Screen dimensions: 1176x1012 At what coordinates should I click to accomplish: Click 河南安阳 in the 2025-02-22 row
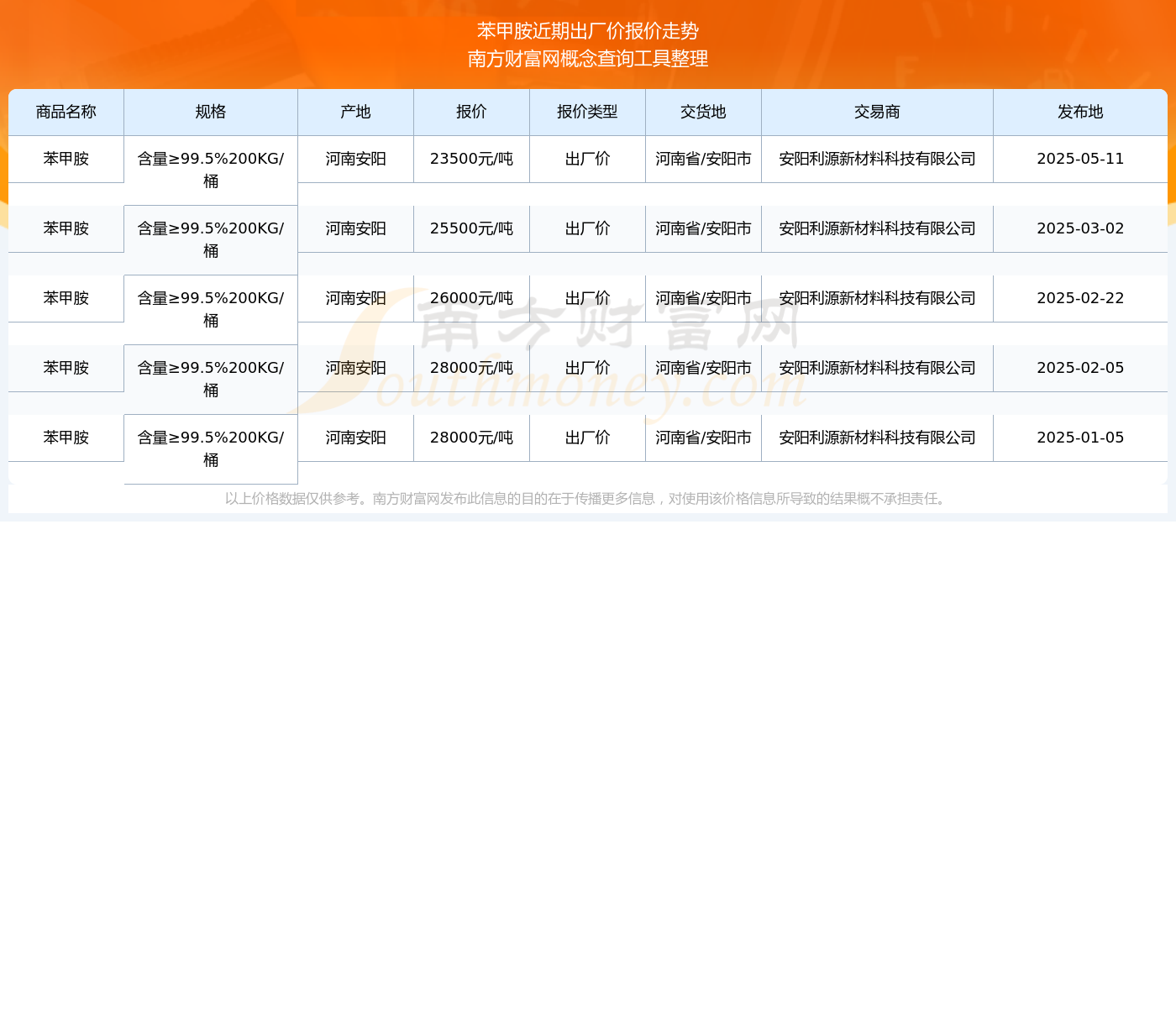click(x=355, y=298)
